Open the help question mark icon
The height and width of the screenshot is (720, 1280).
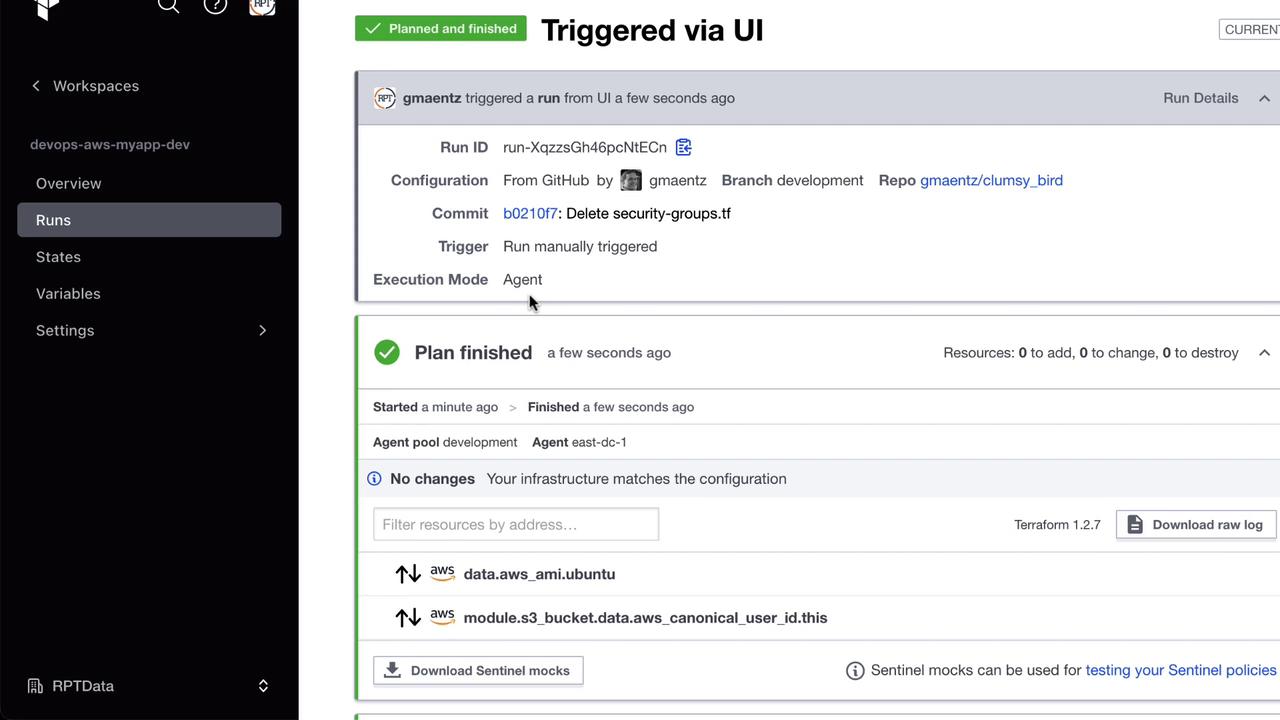(x=215, y=6)
